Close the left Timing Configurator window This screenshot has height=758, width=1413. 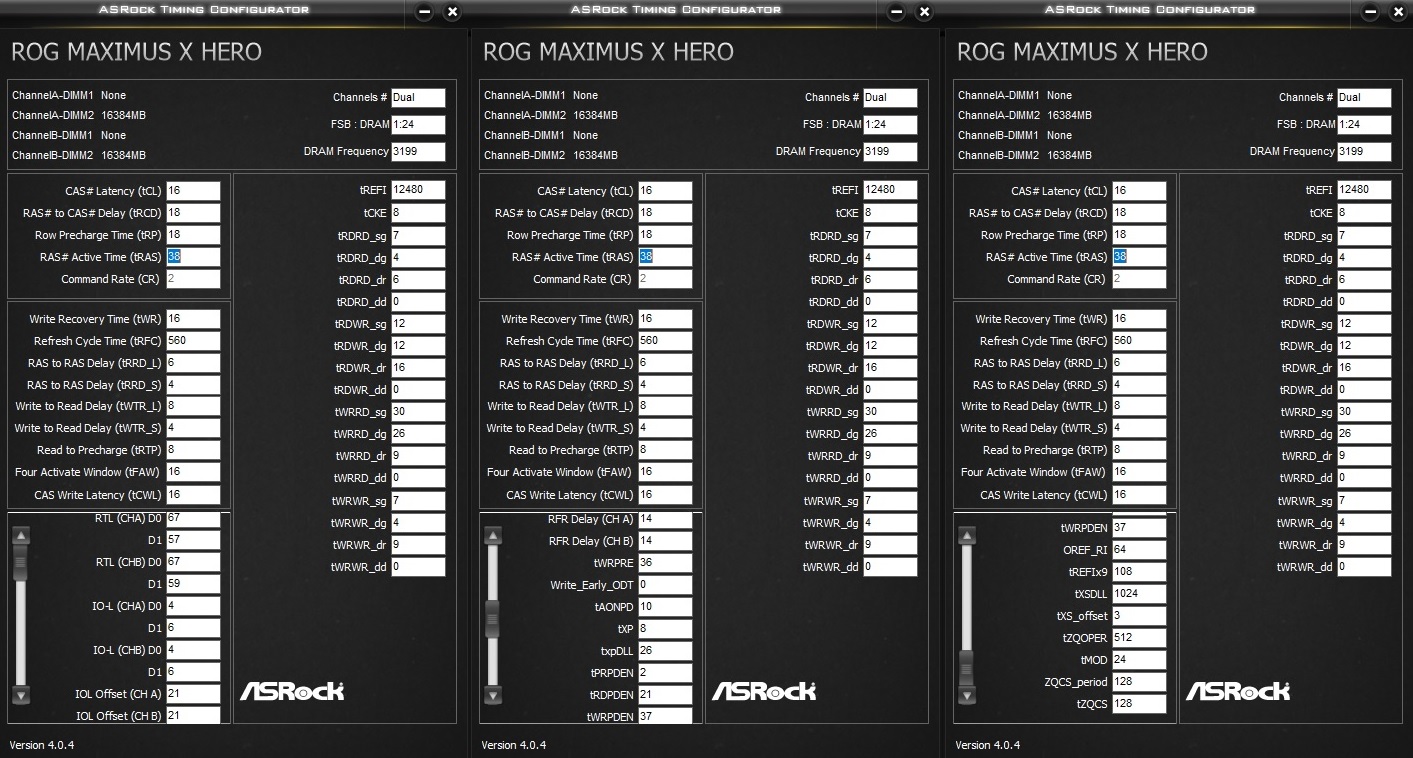coord(452,12)
